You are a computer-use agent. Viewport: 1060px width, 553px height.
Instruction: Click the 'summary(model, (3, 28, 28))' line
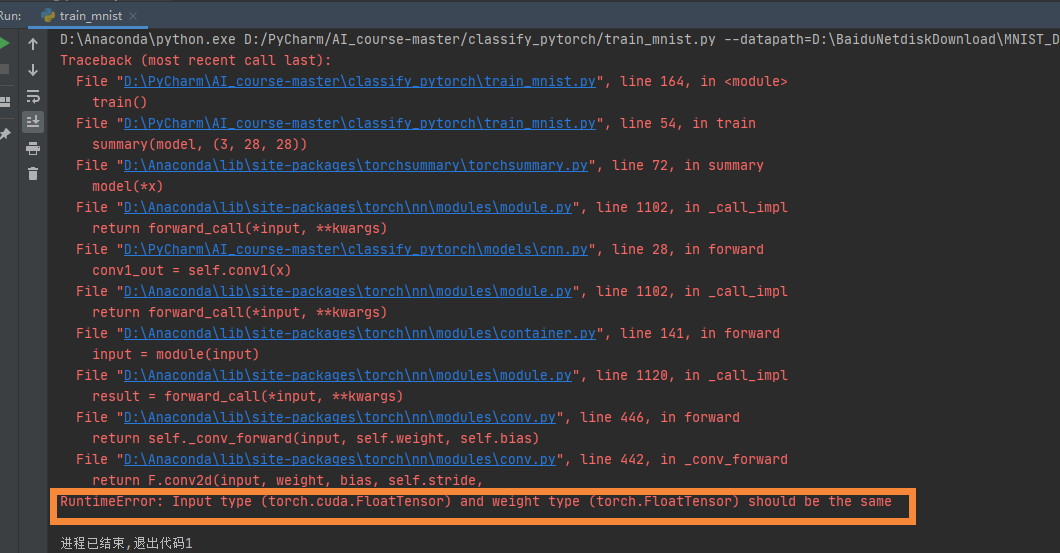tap(199, 144)
